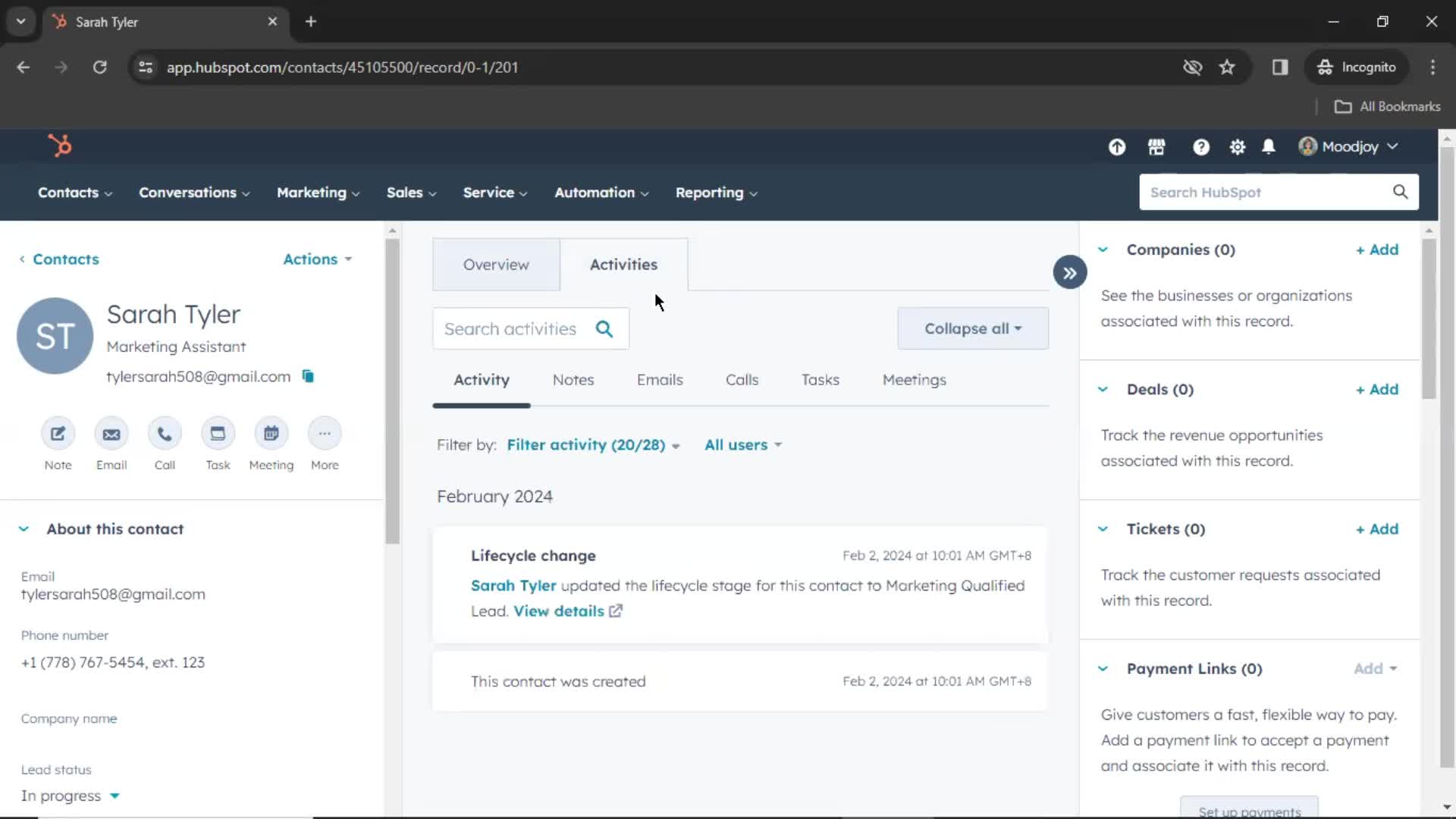Open the browser side panel icon

(x=1280, y=67)
